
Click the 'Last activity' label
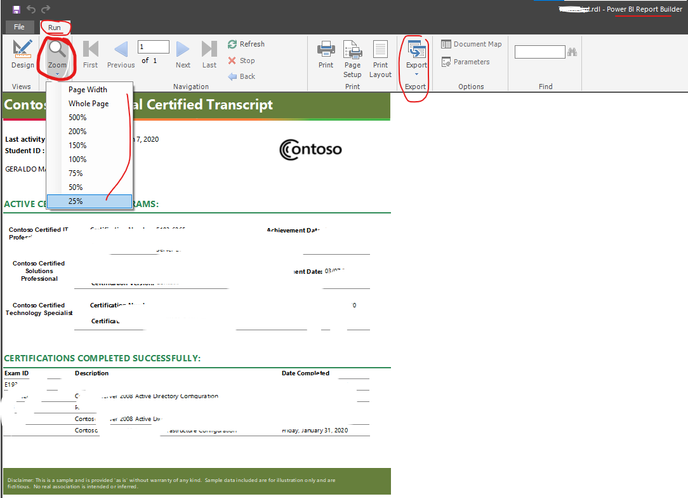(x=25, y=139)
